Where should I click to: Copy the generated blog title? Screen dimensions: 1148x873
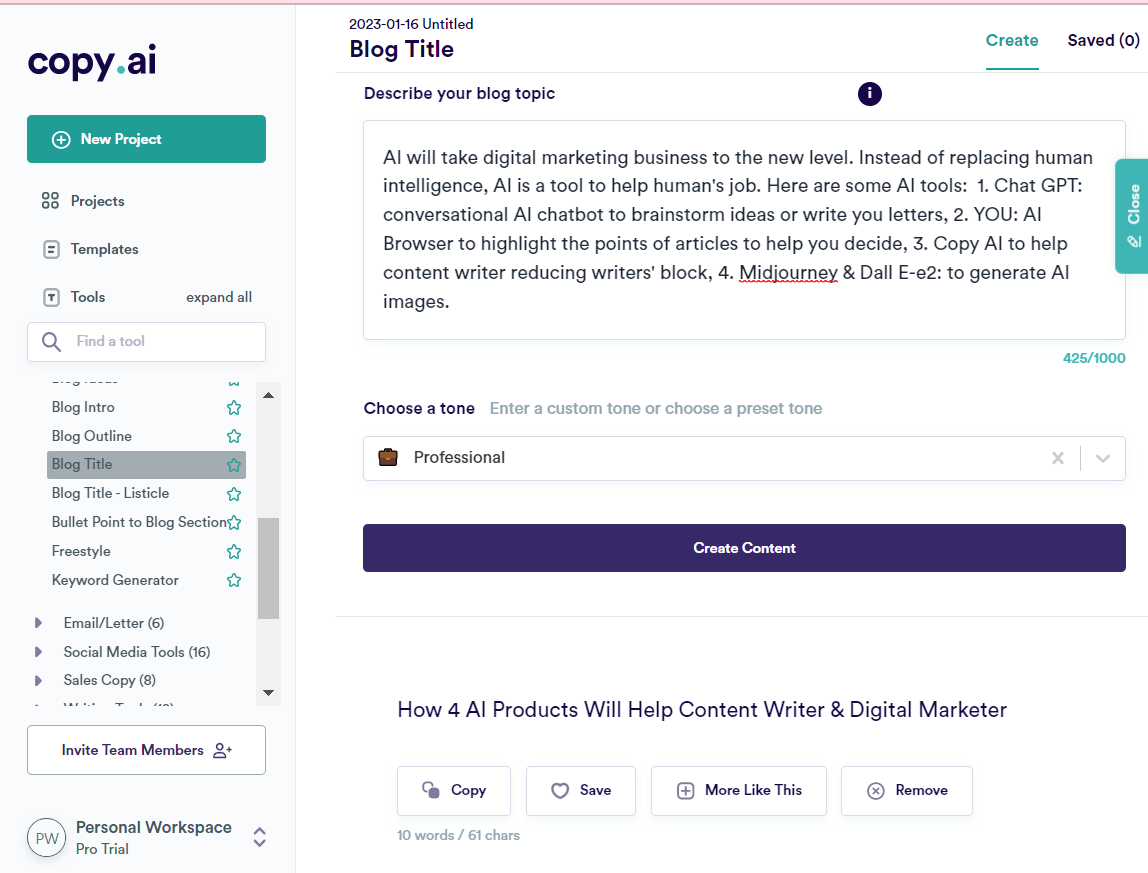(x=454, y=790)
